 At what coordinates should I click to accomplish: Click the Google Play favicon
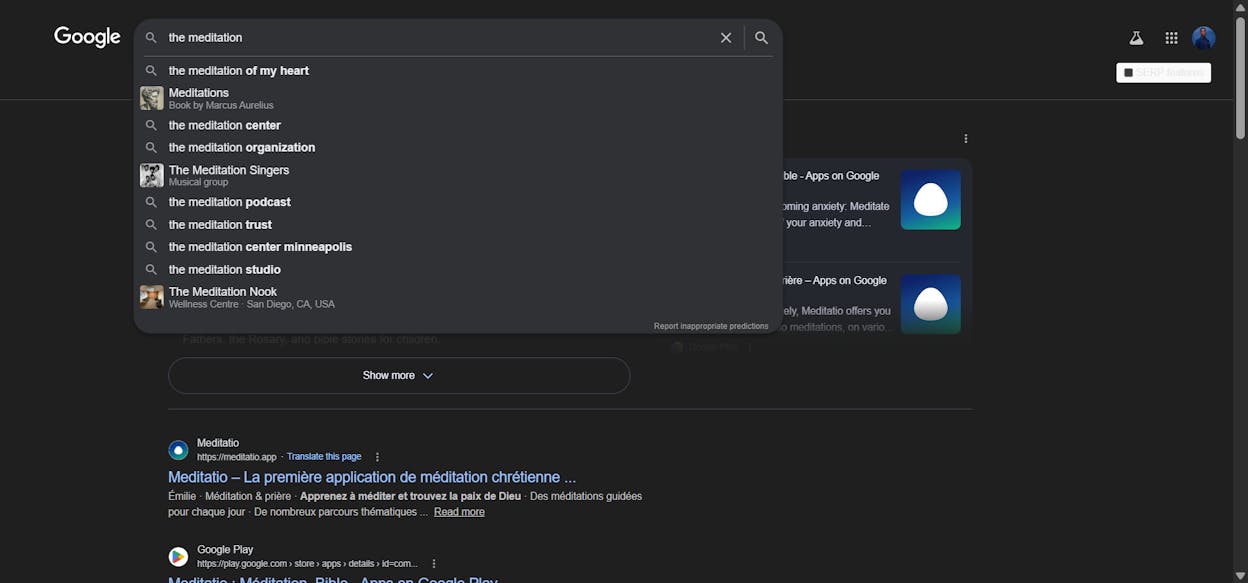[178, 557]
